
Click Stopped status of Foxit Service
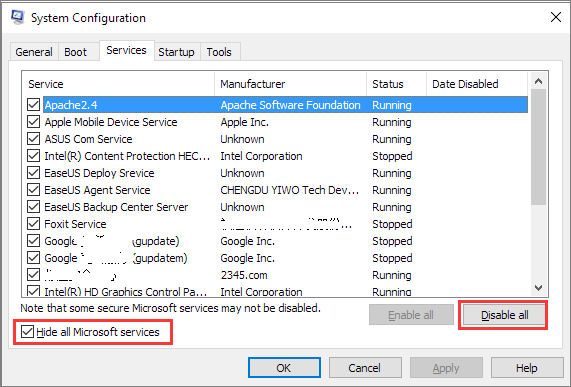tap(392, 224)
